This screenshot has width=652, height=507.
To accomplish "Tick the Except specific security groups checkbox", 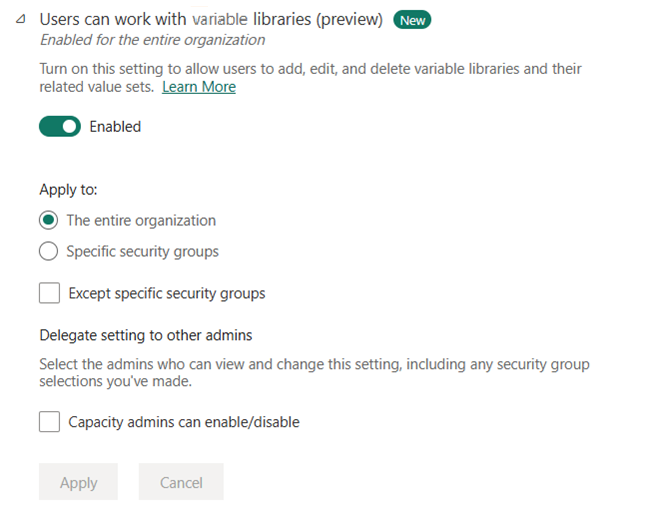I will tap(49, 294).
